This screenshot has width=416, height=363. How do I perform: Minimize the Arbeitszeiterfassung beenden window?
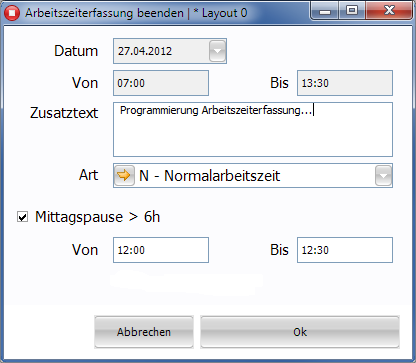click(325, 11)
